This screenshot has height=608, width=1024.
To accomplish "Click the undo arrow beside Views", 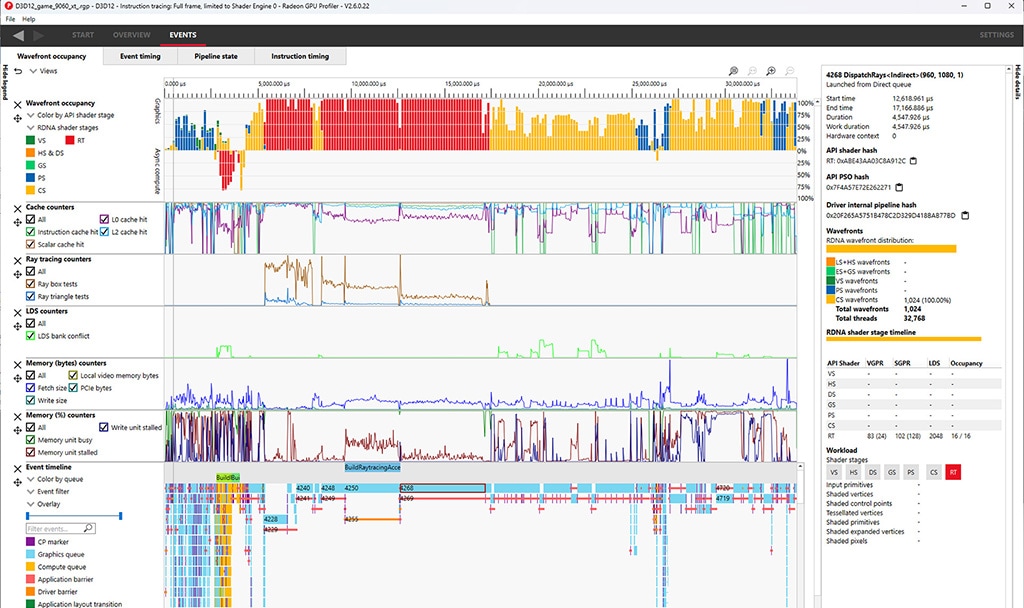I will (17, 71).
